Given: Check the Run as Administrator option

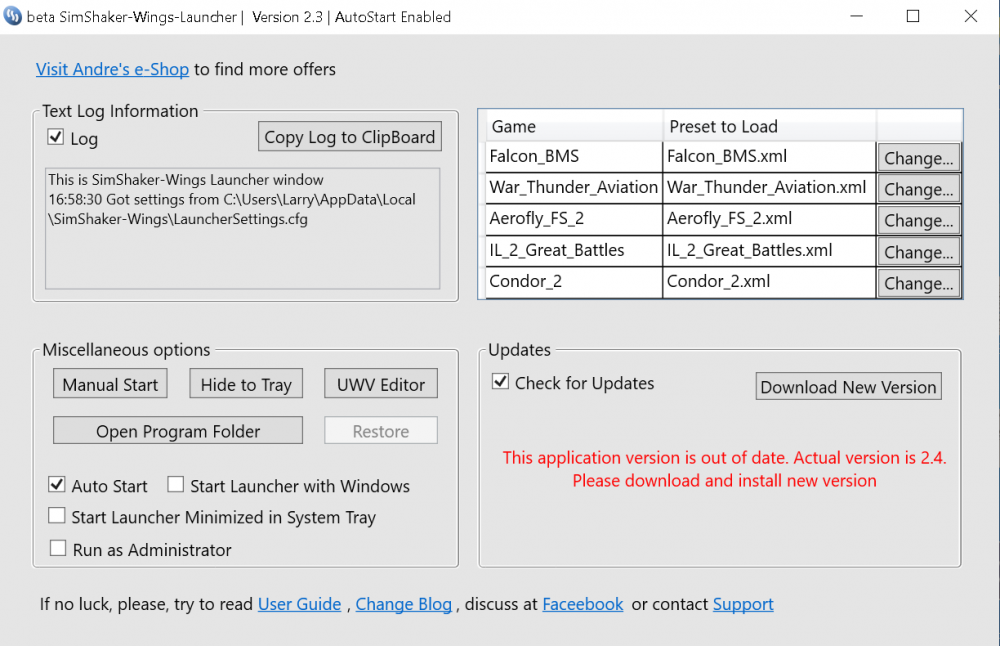Looking at the screenshot, I should [57, 549].
